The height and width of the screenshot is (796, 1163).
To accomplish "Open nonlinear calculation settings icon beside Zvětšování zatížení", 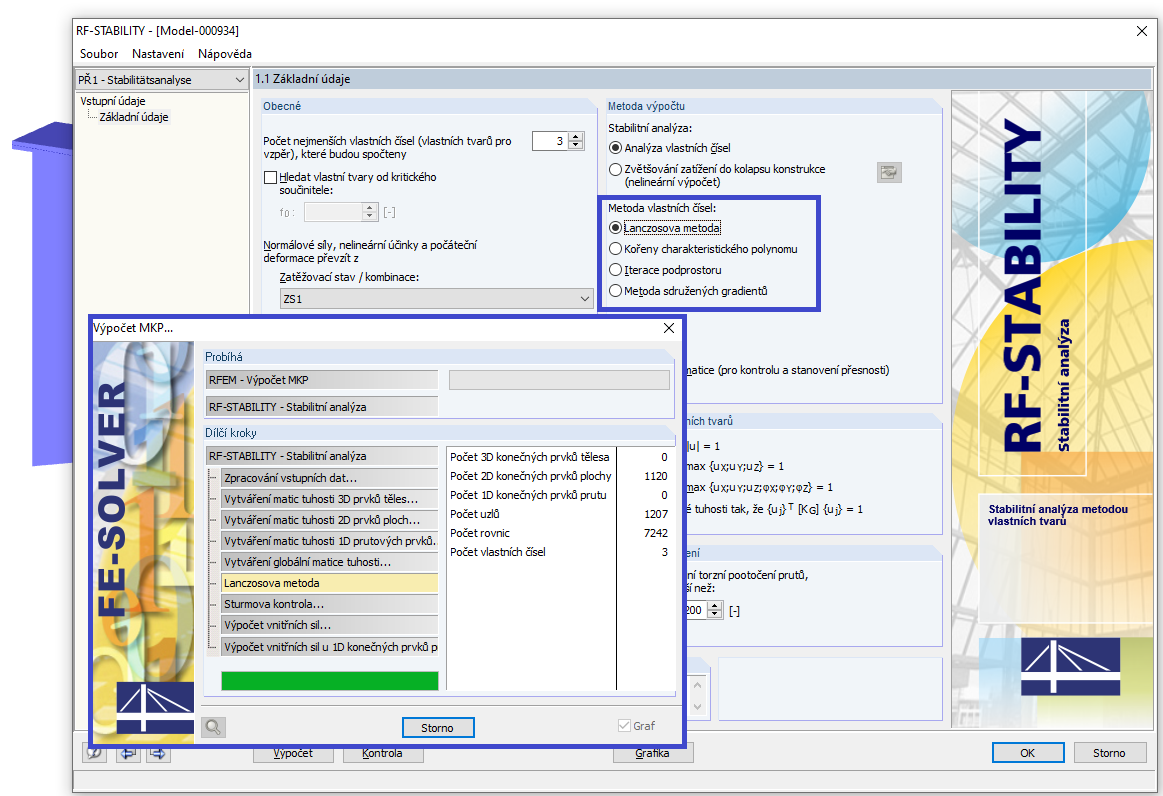I will tap(889, 173).
